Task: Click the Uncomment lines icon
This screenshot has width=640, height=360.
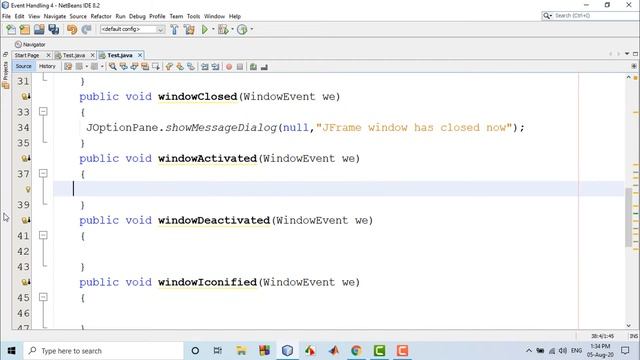Action: 264,67
